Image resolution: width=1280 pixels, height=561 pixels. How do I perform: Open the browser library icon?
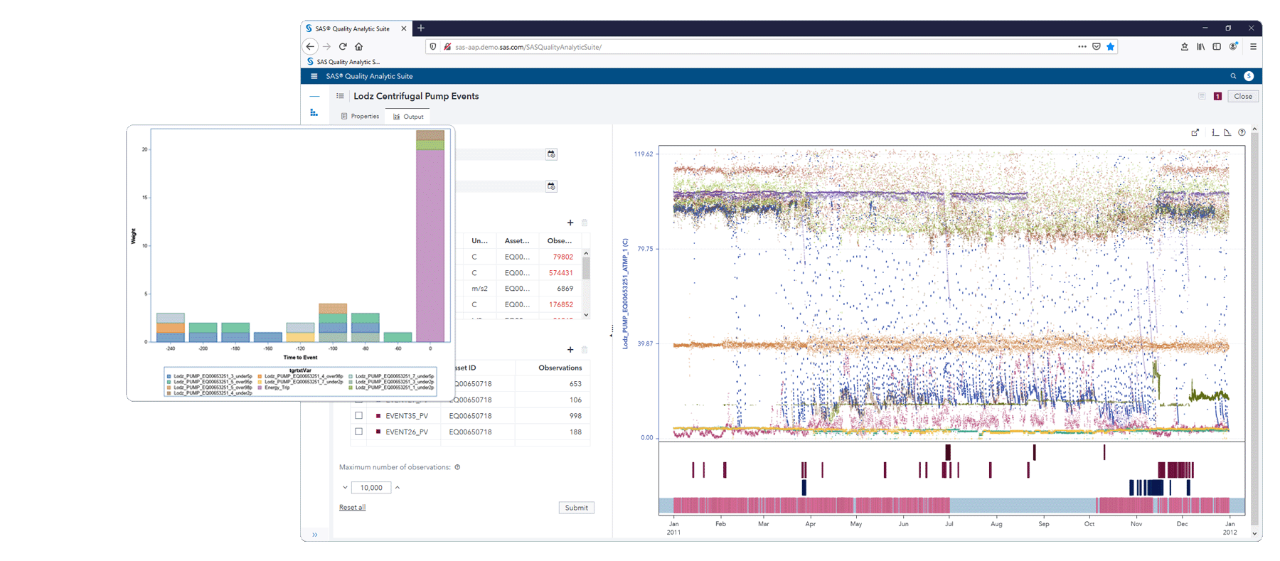[1201, 47]
